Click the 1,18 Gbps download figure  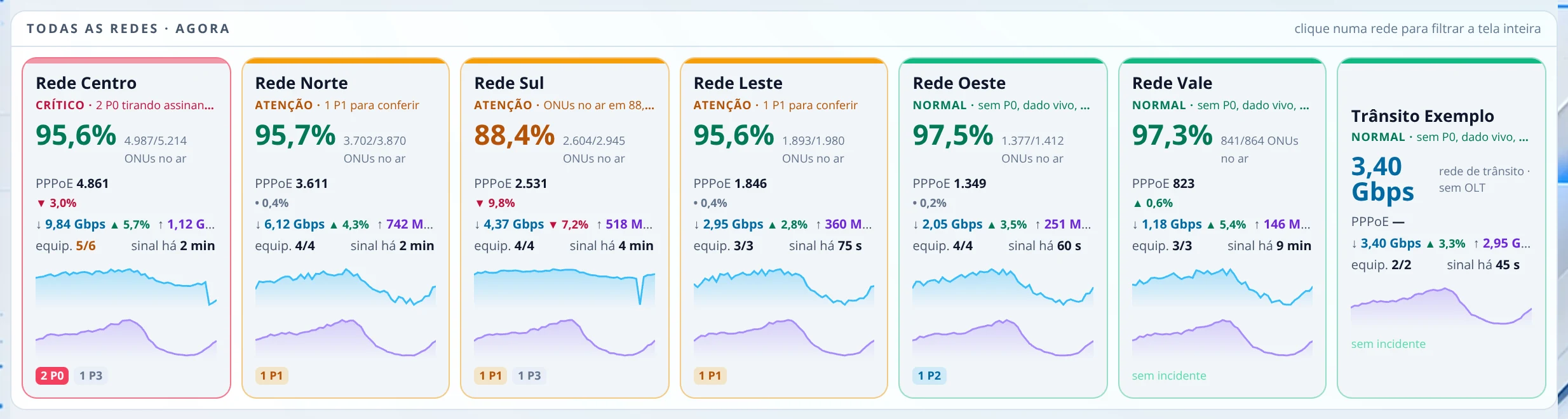[1167, 224]
